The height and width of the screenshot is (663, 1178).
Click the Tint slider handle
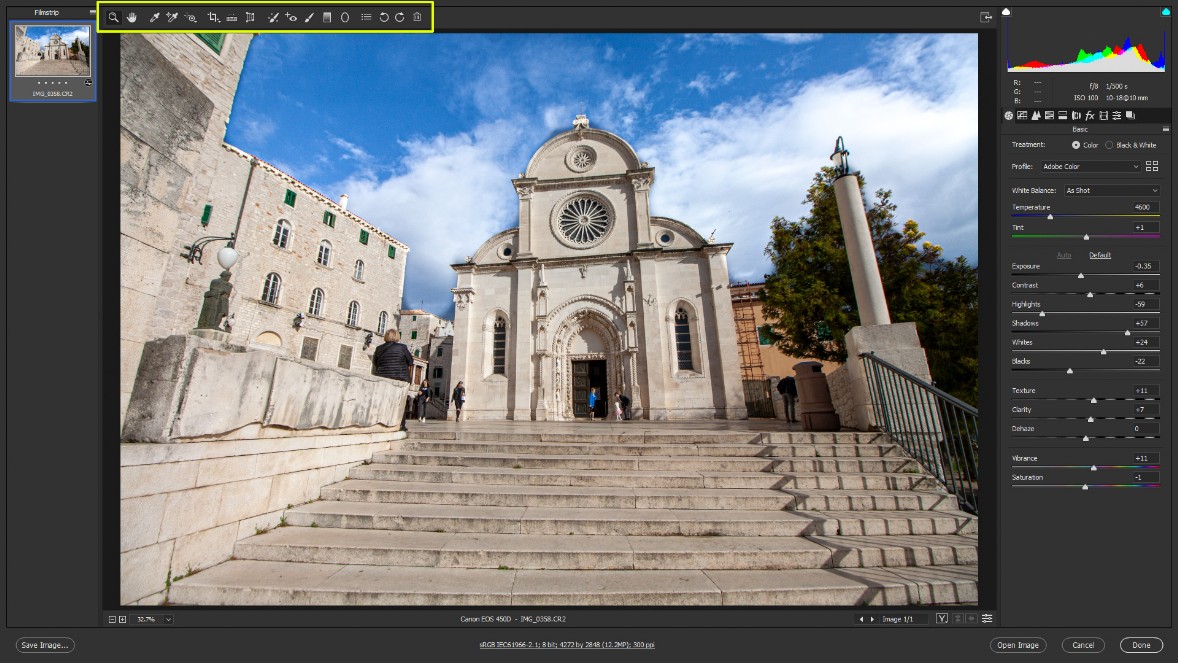pos(1086,238)
